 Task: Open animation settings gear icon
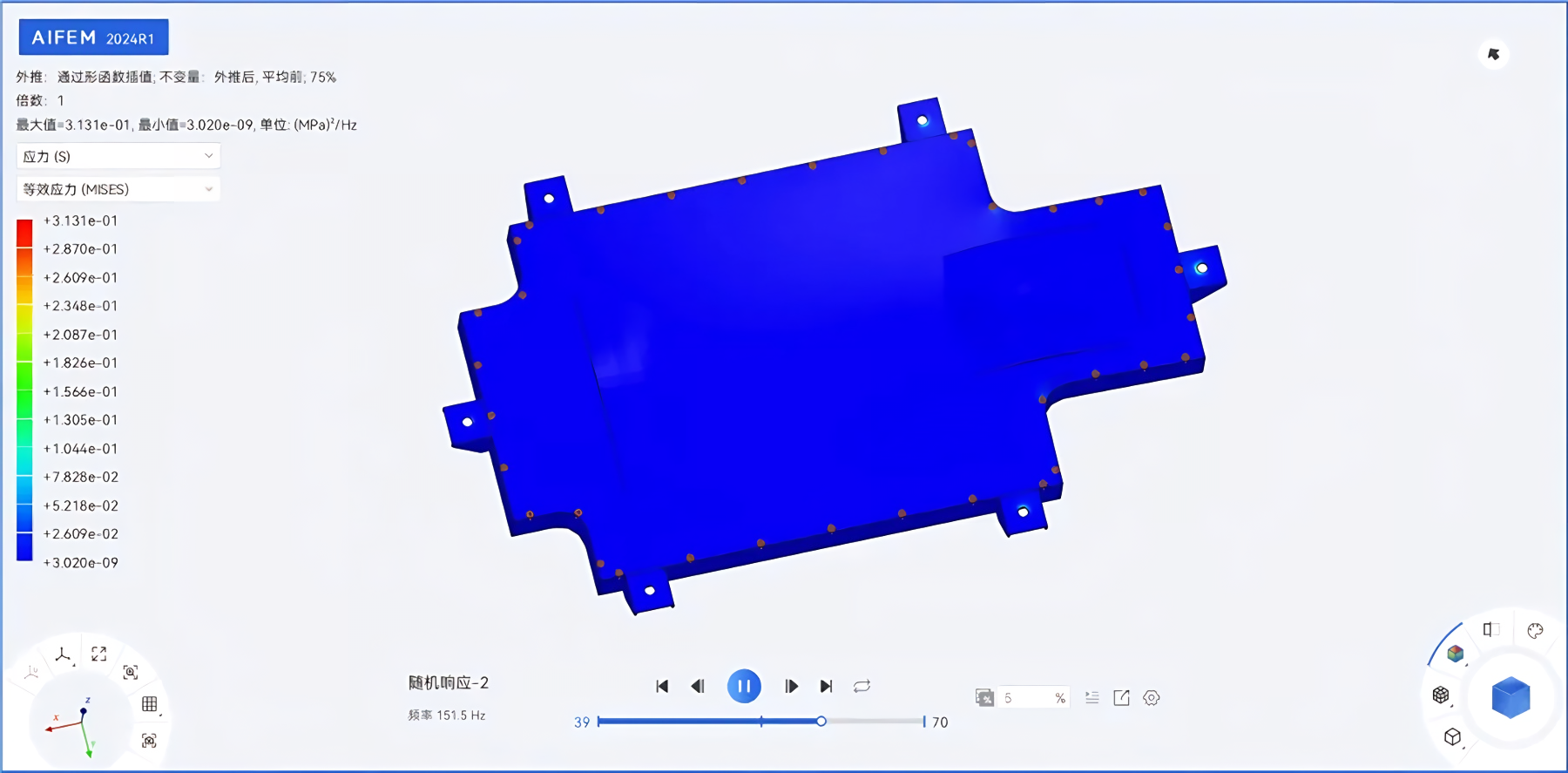pyautogui.click(x=1152, y=698)
